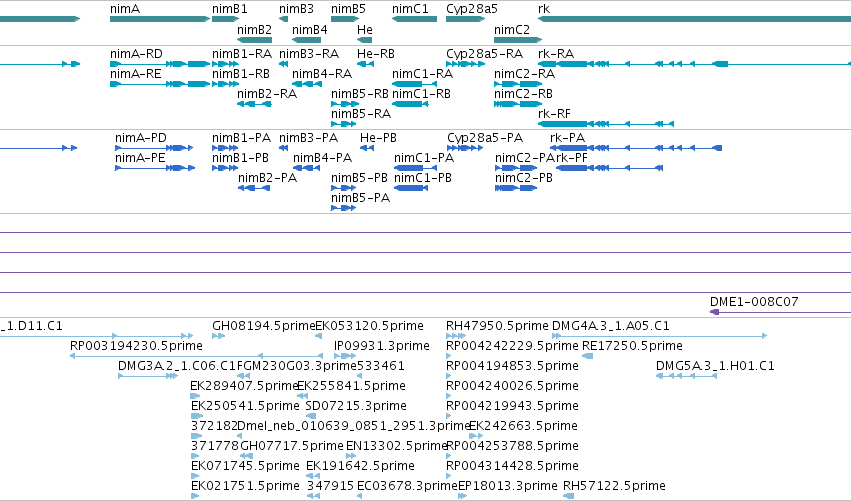Select the nimB4 gene label
This screenshot has width=851, height=501.
click(x=310, y=30)
